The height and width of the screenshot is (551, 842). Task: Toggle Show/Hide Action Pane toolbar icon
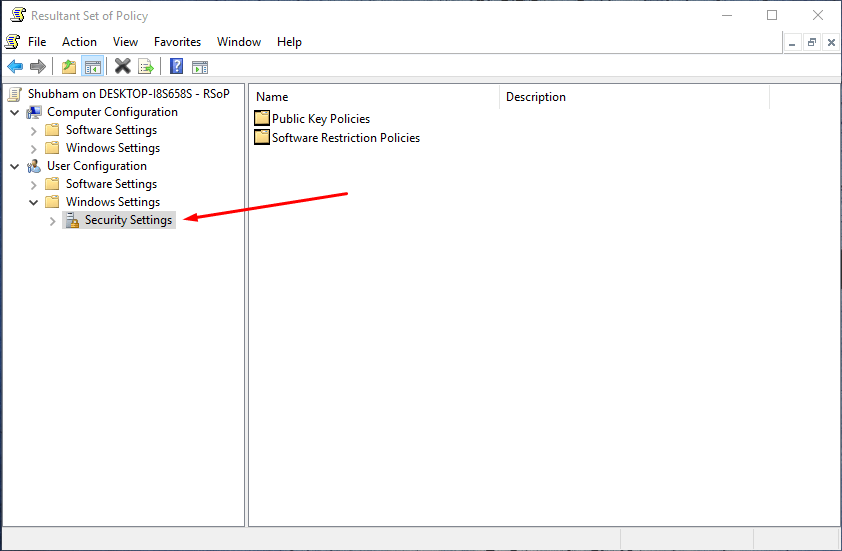pos(200,67)
